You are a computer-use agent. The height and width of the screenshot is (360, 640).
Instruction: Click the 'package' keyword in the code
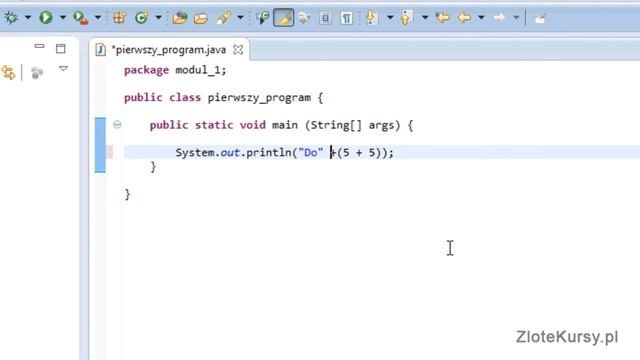[147, 70]
